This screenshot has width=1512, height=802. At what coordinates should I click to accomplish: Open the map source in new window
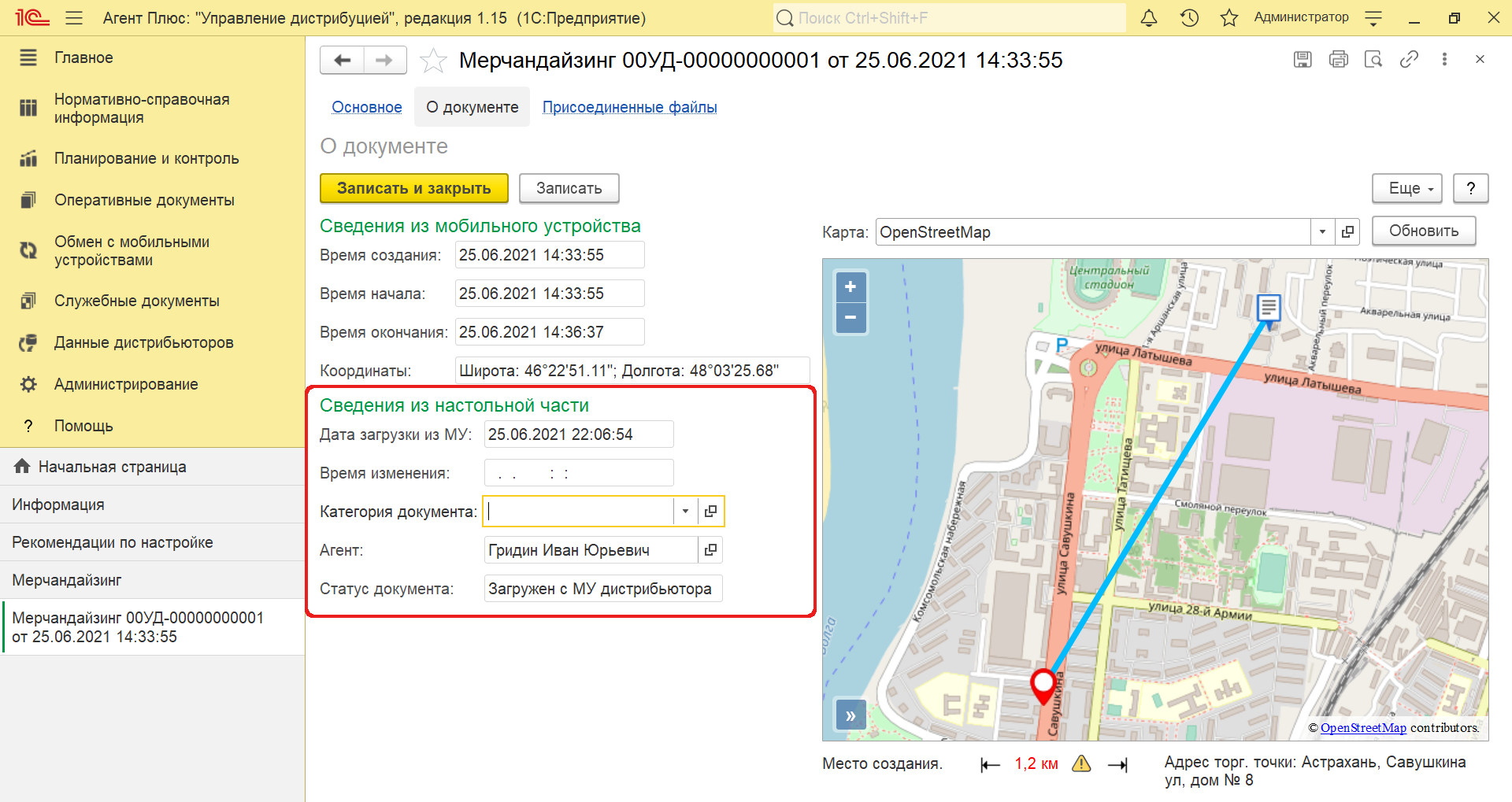(1347, 232)
